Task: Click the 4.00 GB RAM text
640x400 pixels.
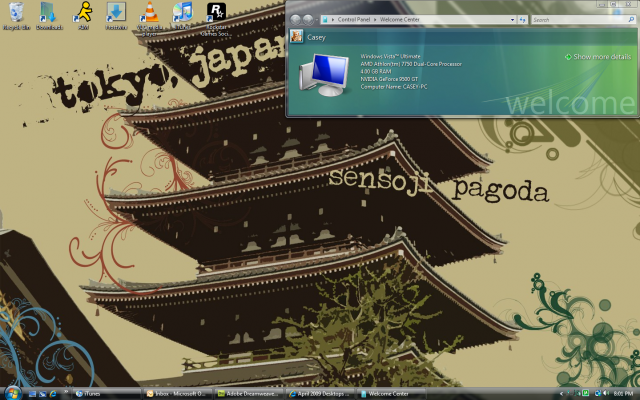Action: 376,71
